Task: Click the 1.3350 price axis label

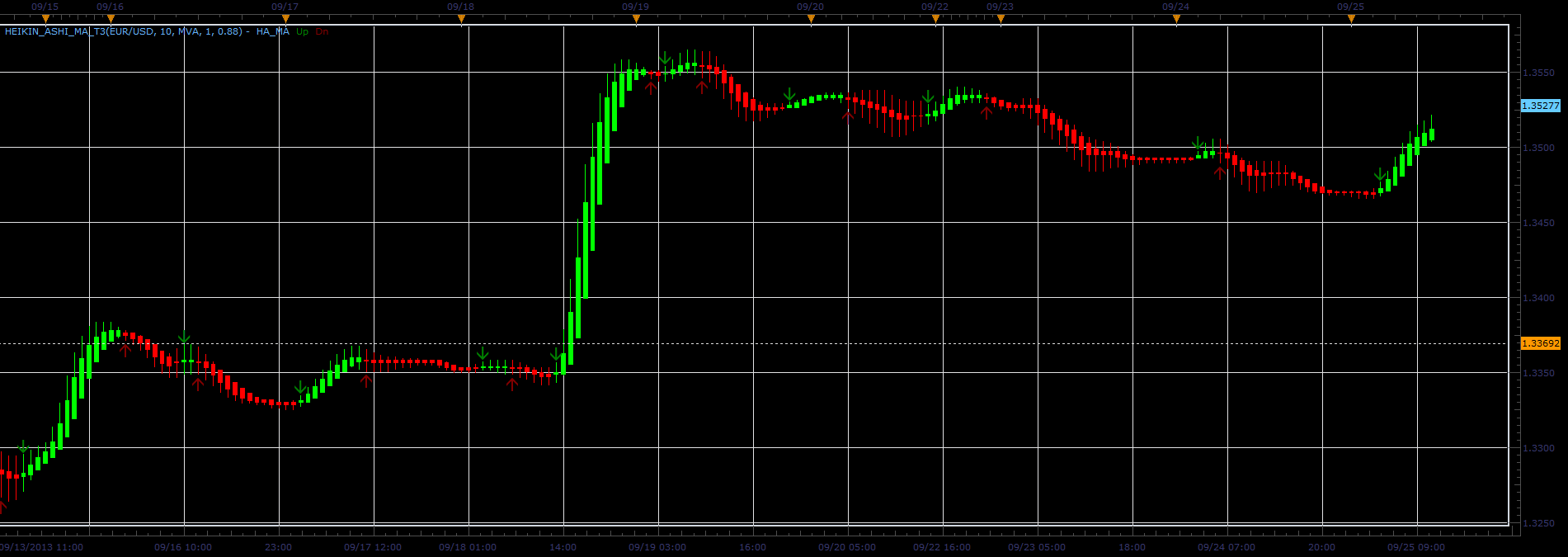Action: [x=1538, y=373]
